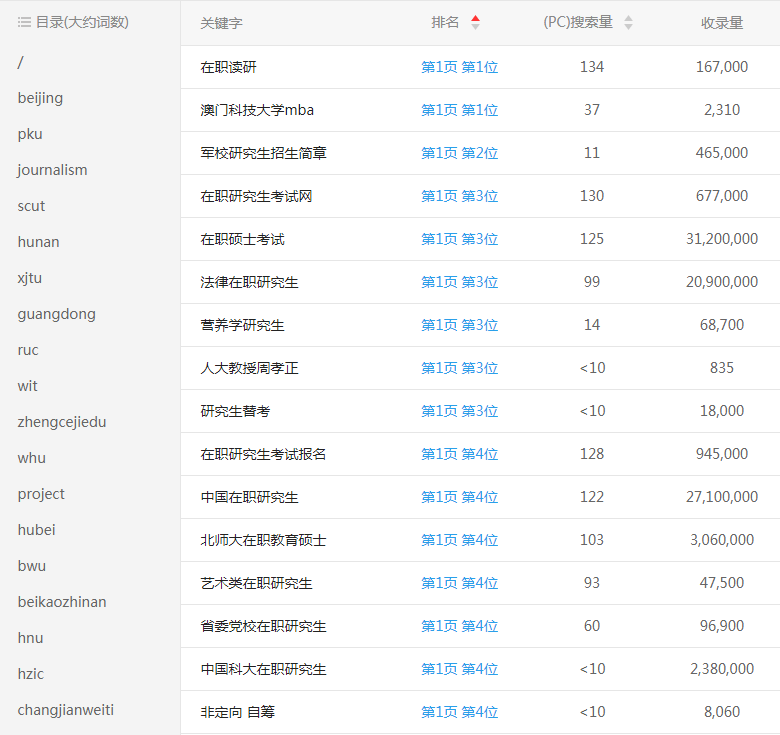Click the 关键字 column header
The height and width of the screenshot is (735, 780).
pos(221,22)
